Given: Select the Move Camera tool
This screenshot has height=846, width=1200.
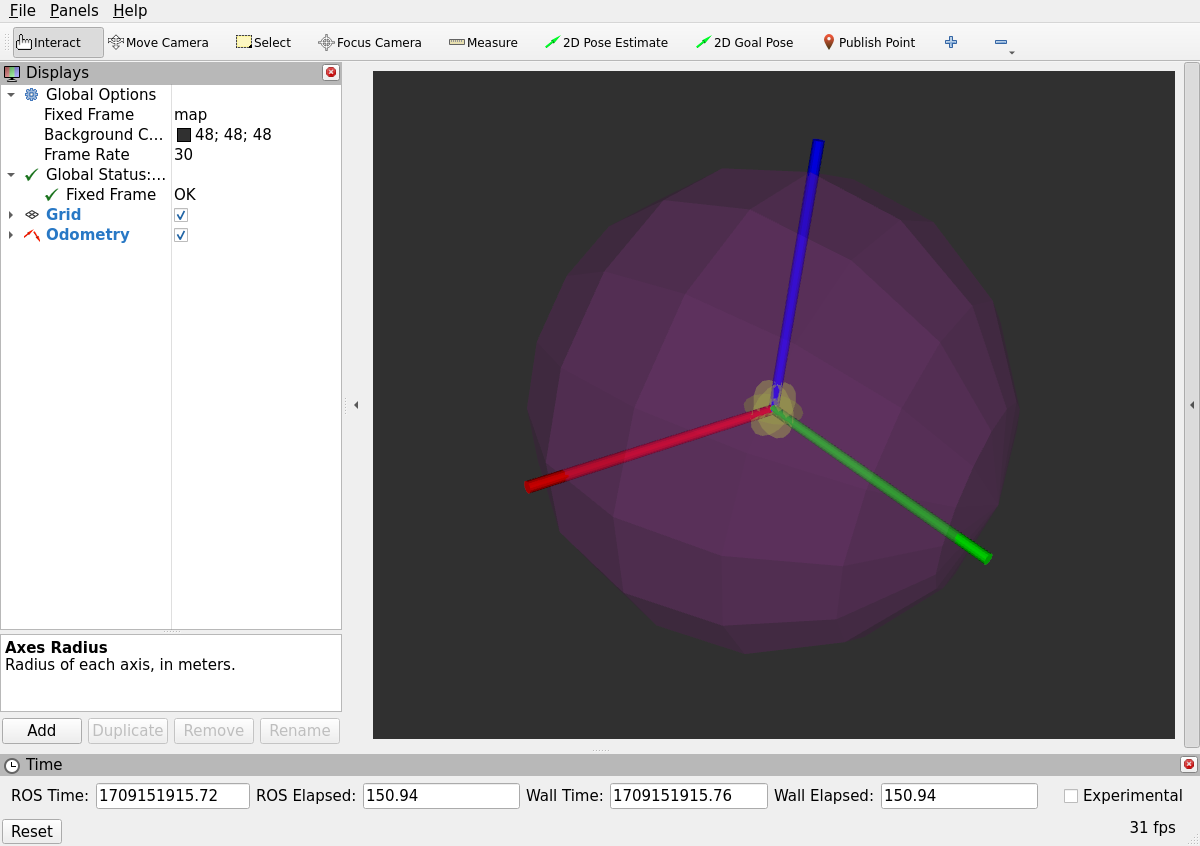Looking at the screenshot, I should (x=158, y=42).
